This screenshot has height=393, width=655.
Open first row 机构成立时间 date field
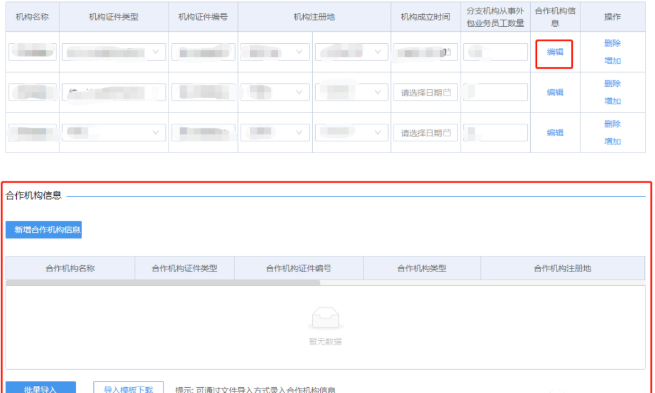pyautogui.click(x=425, y=52)
